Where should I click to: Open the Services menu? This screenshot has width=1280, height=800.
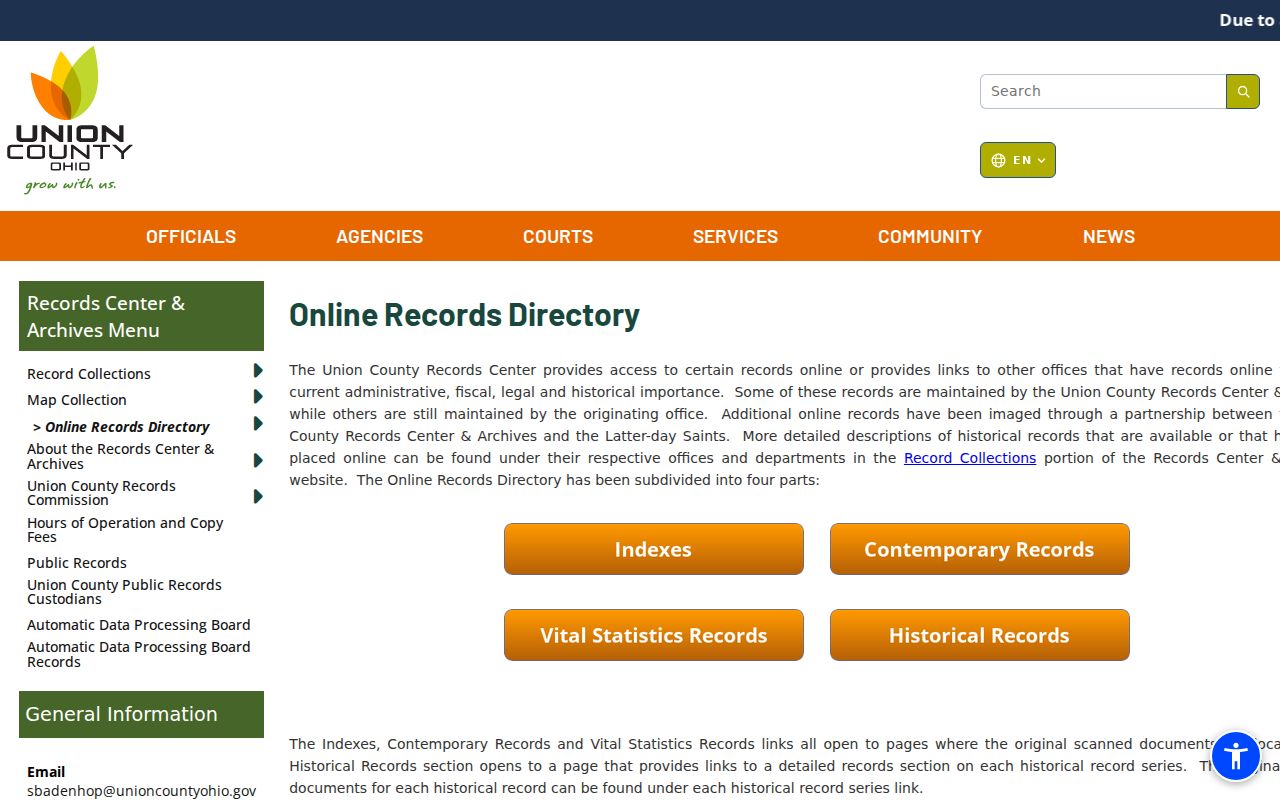pyautogui.click(x=735, y=237)
